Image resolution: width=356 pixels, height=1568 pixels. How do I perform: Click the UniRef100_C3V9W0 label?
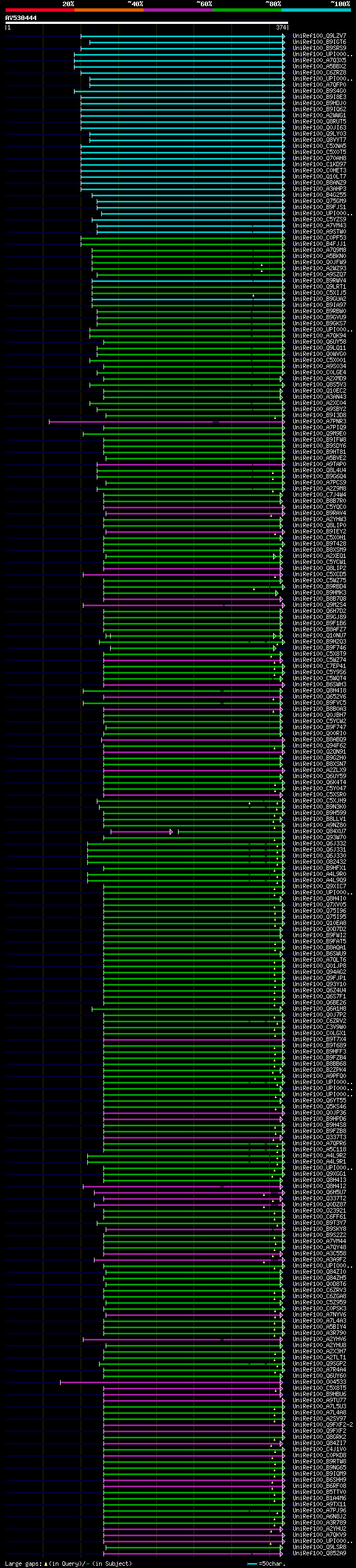[x=319, y=1027]
